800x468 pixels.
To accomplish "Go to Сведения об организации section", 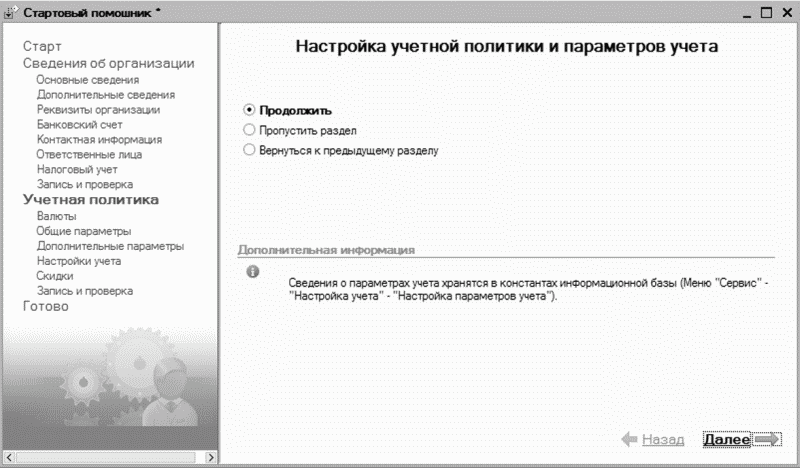I will click(109, 63).
